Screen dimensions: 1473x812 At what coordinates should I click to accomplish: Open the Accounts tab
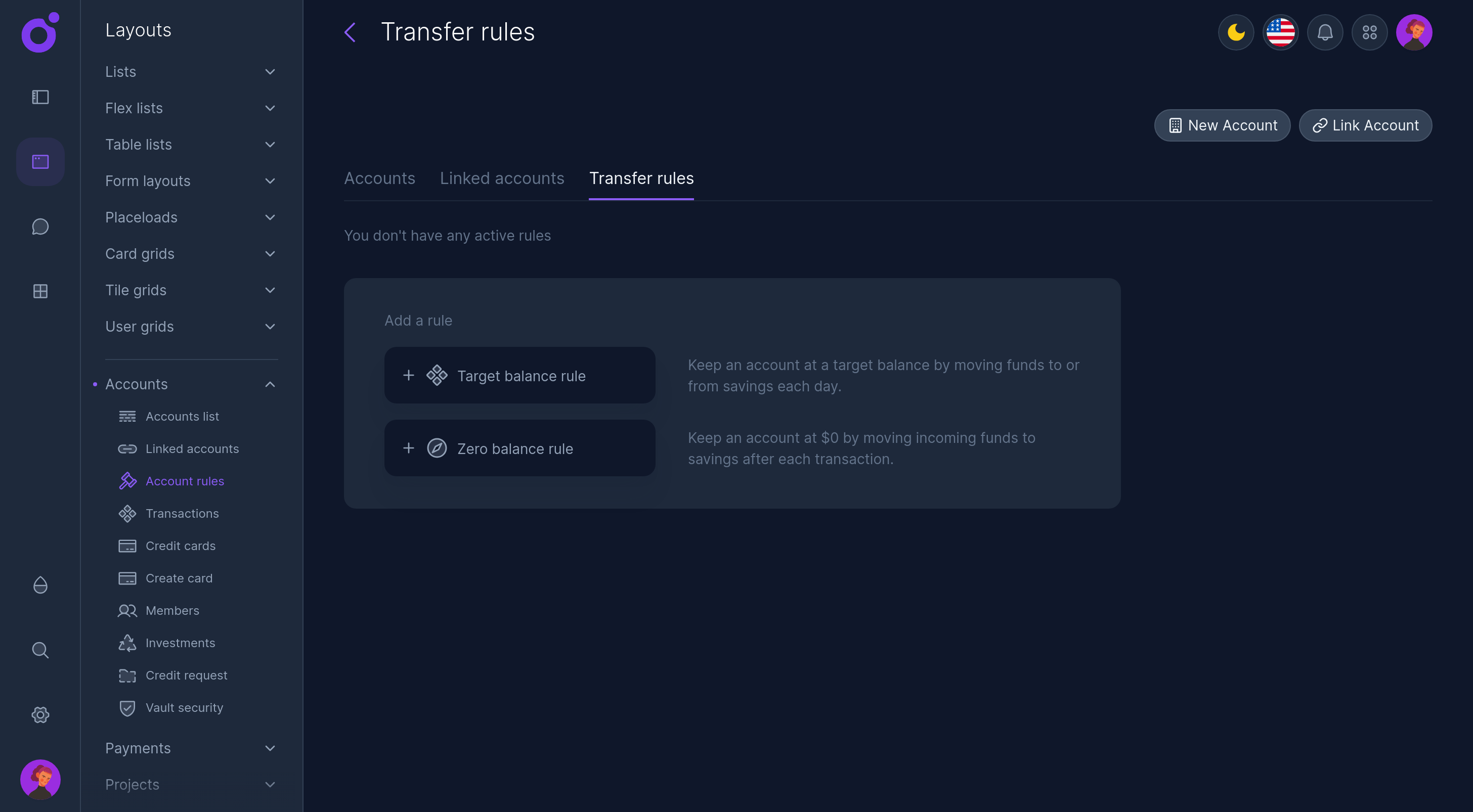(379, 178)
